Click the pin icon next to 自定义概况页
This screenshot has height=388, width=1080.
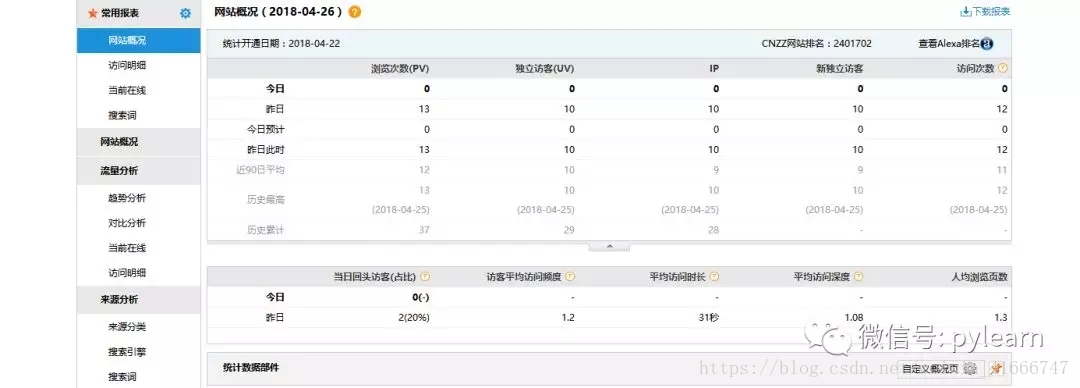[x=995, y=369]
